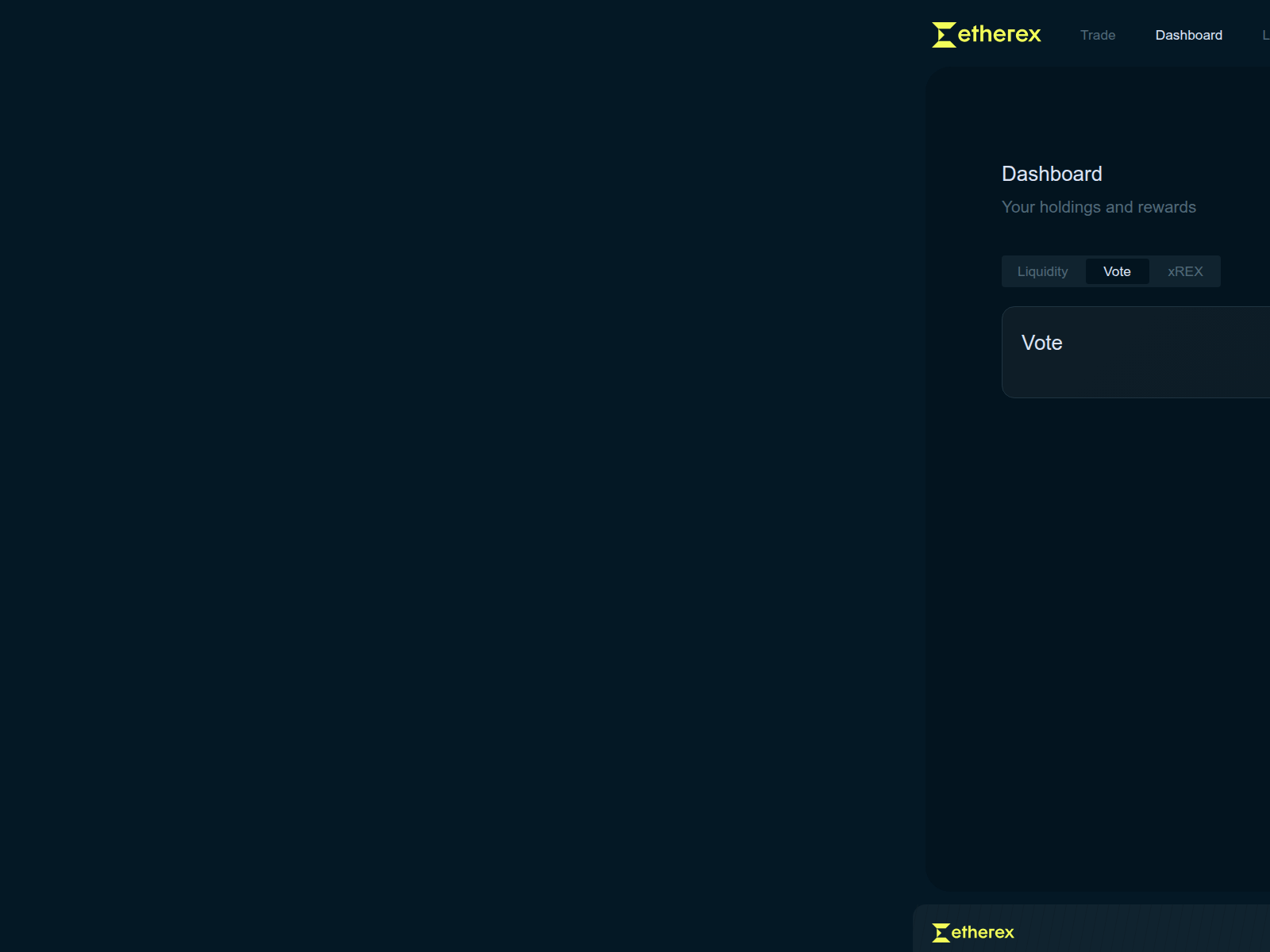Click the partially visible nav item after Dashboard
Viewport: 1270px width, 952px height.
click(x=1265, y=35)
